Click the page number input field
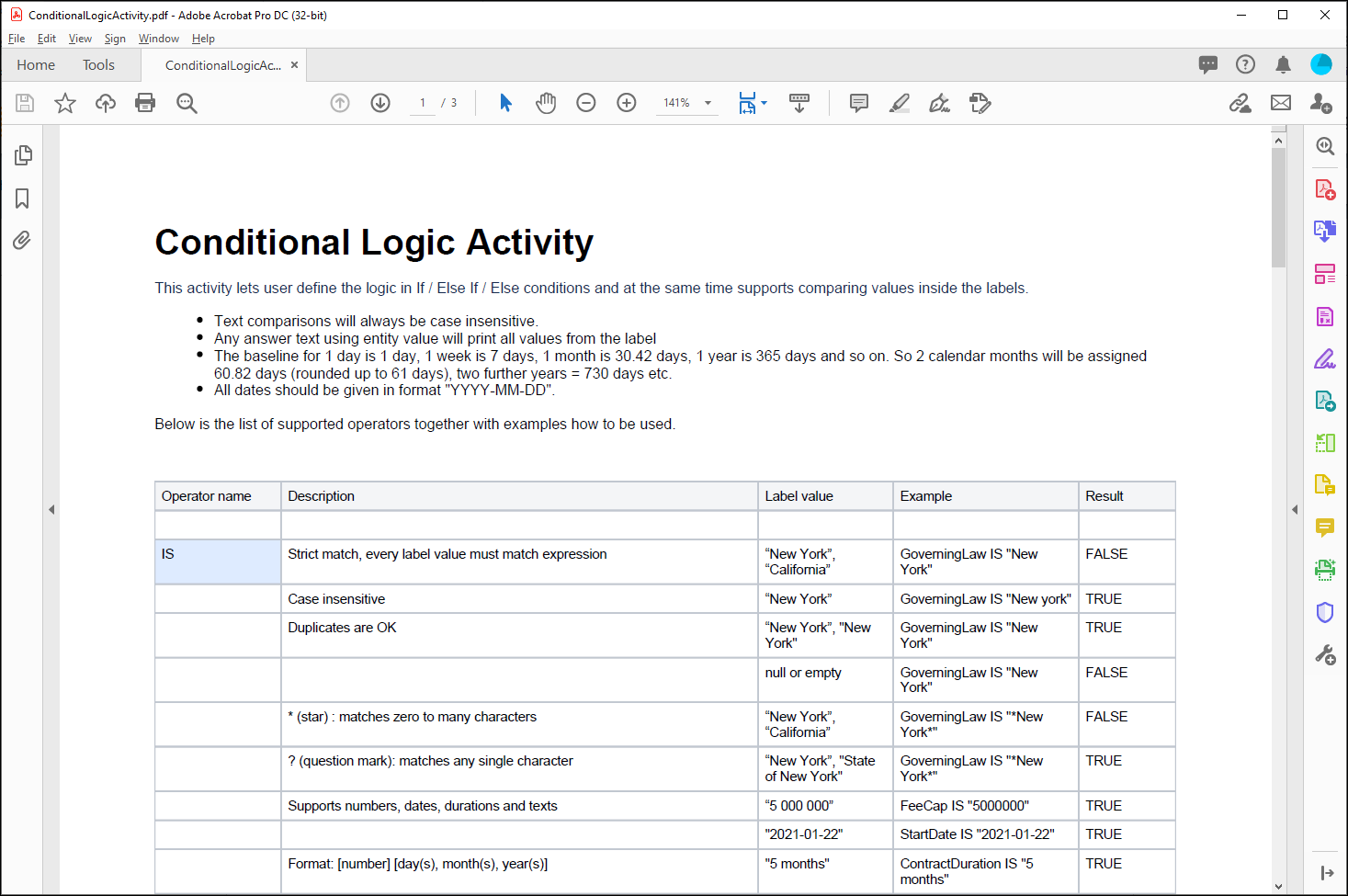Image resolution: width=1348 pixels, height=896 pixels. [423, 103]
